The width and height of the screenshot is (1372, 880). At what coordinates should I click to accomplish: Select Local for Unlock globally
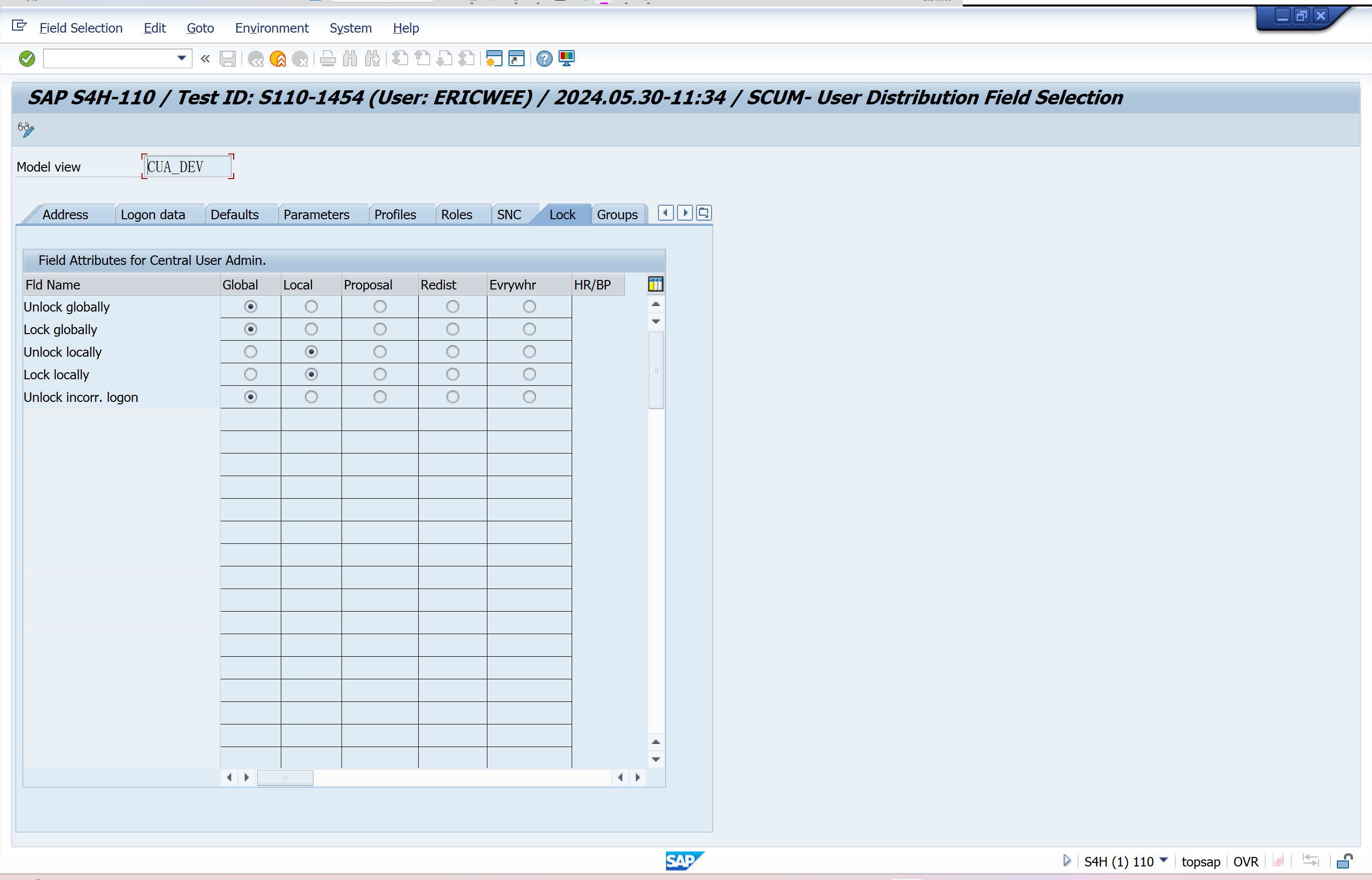click(x=311, y=307)
